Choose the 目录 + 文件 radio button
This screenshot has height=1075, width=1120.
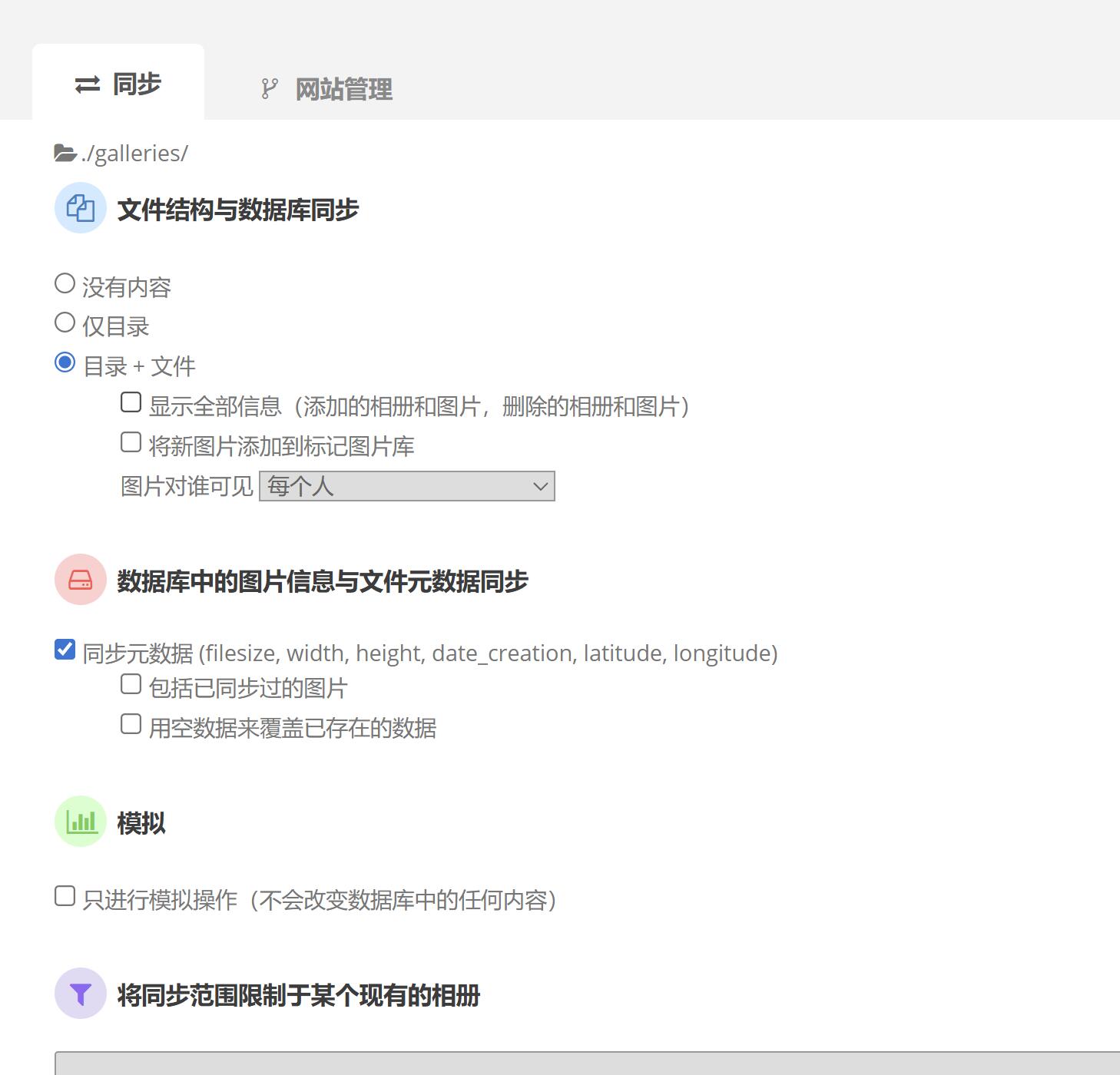point(65,362)
